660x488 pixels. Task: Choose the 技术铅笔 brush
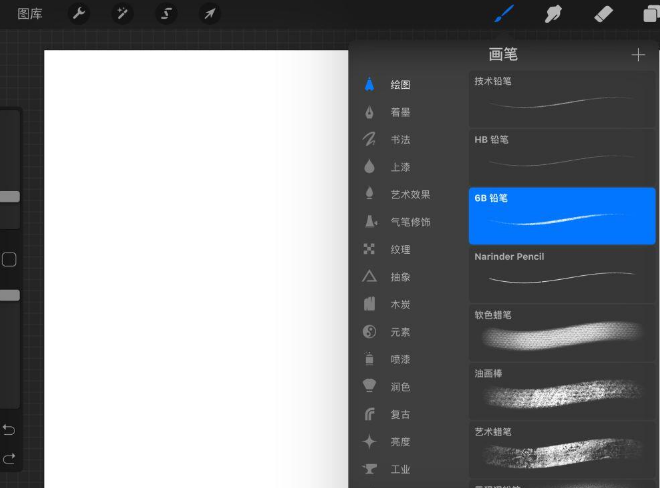562,99
